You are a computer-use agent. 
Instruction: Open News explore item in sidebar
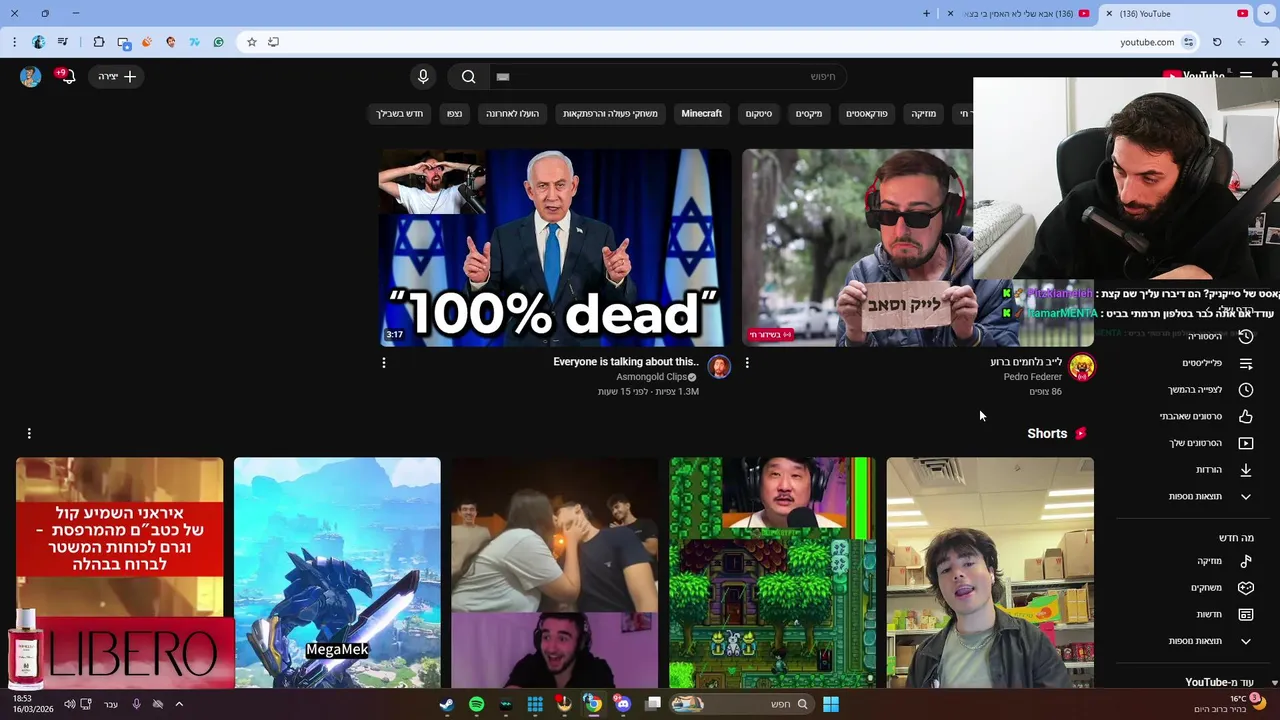pos(1224,614)
